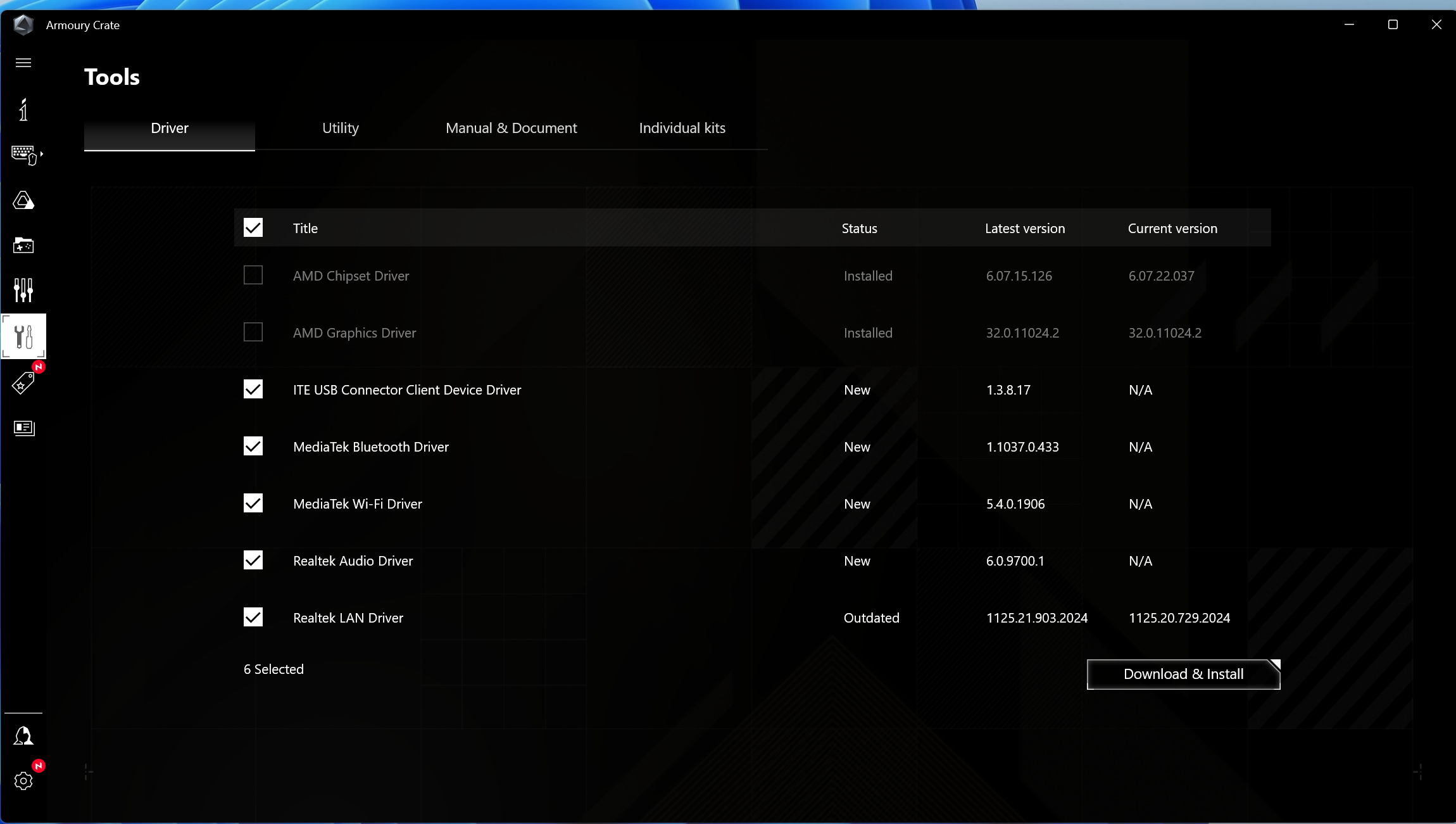Screen dimensions: 1456x824
Task: Open the User Center profile icon
Action: (23, 736)
